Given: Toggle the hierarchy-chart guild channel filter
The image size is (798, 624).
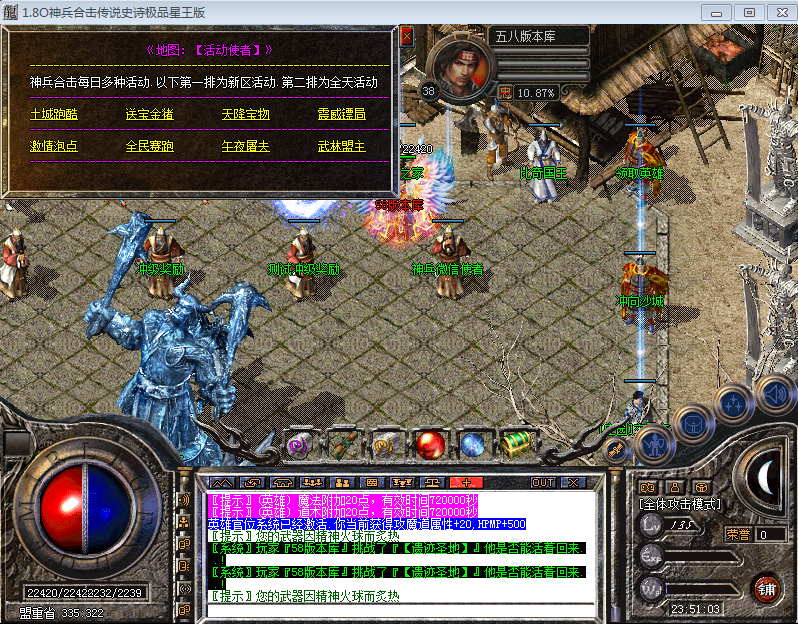Looking at the screenshot, I should pos(184,521).
